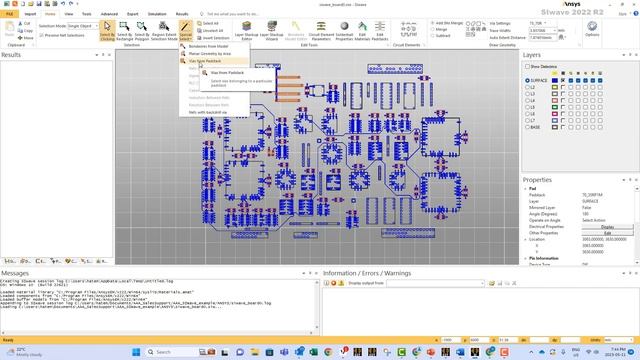Open the Layer Stackup Editor

[x=247, y=31]
